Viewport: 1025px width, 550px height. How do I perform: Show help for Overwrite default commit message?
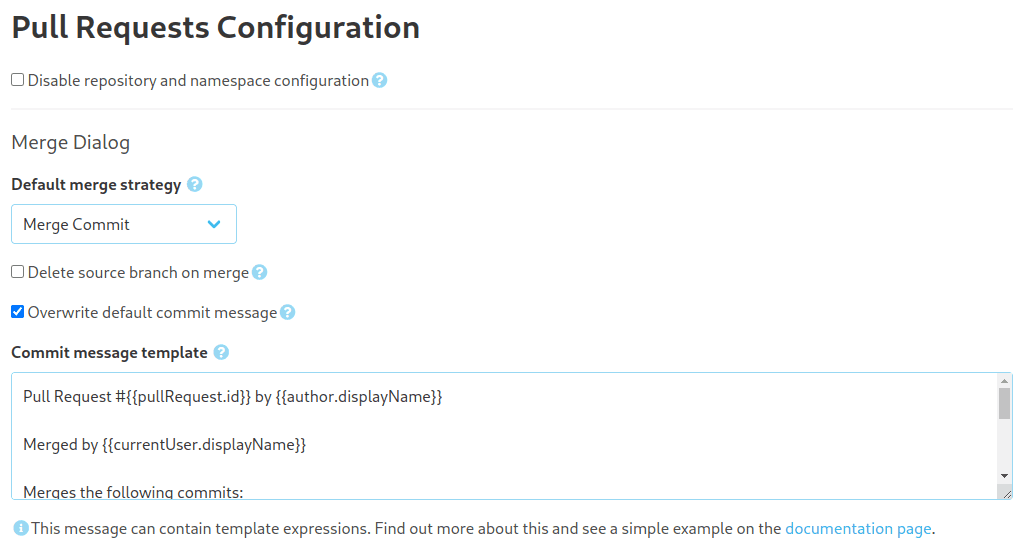pyautogui.click(x=288, y=313)
